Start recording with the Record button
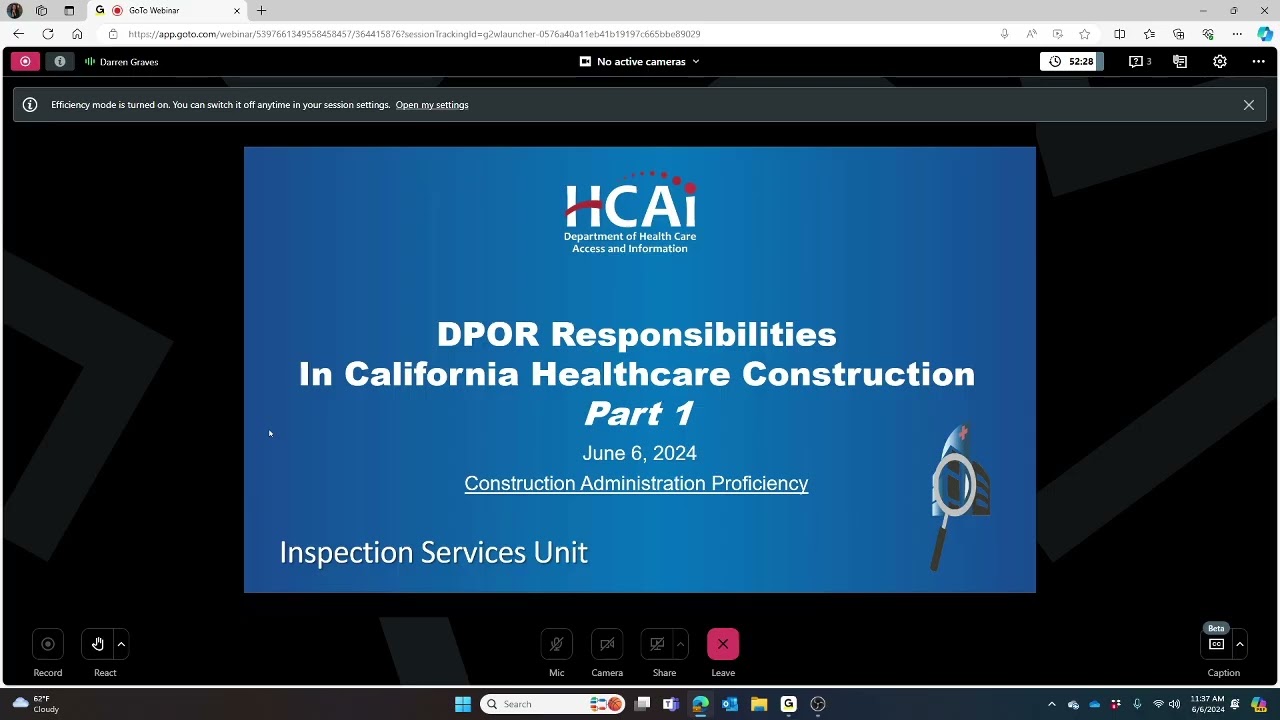This screenshot has height=720, width=1280. [48, 644]
